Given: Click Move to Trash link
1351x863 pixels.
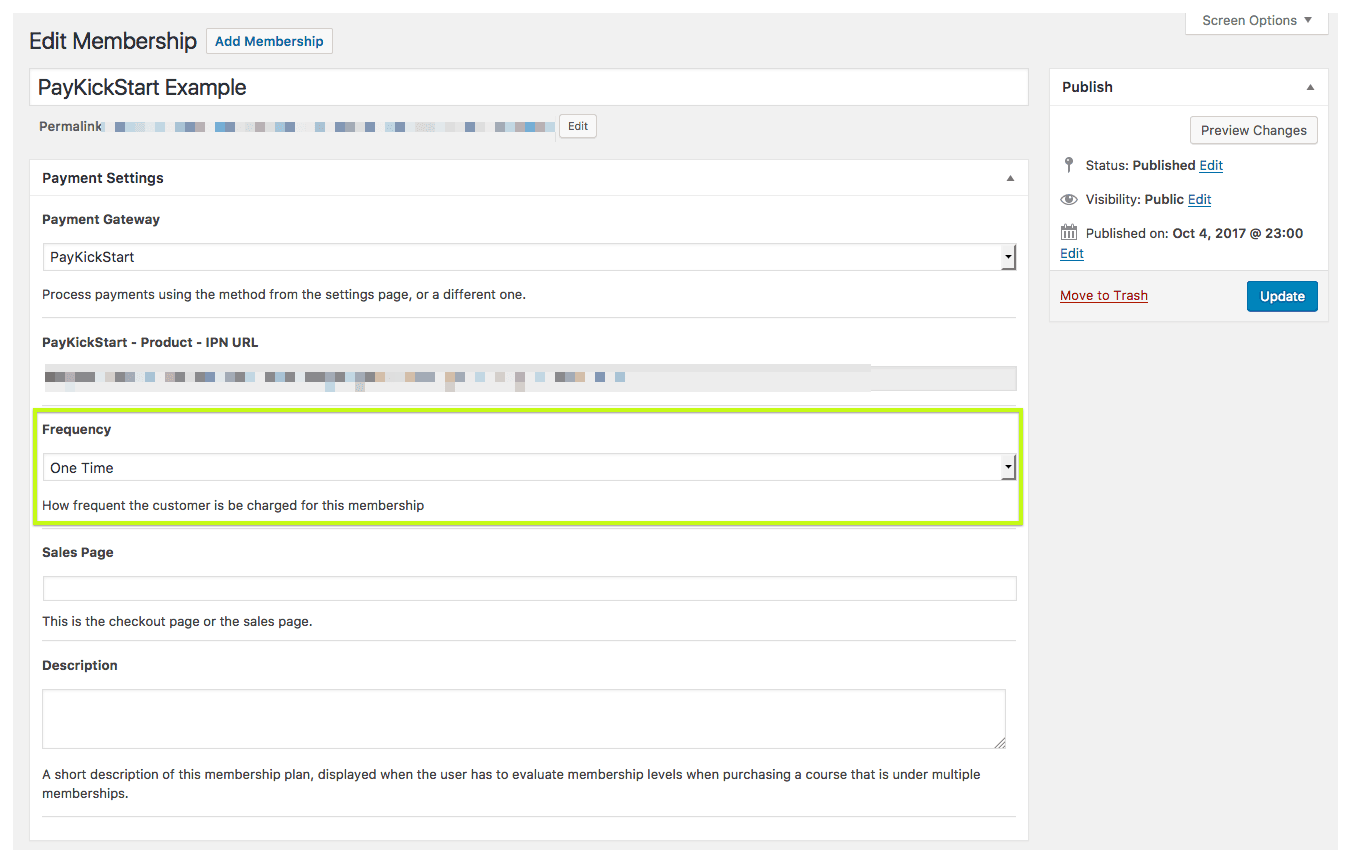Looking at the screenshot, I should coord(1104,295).
